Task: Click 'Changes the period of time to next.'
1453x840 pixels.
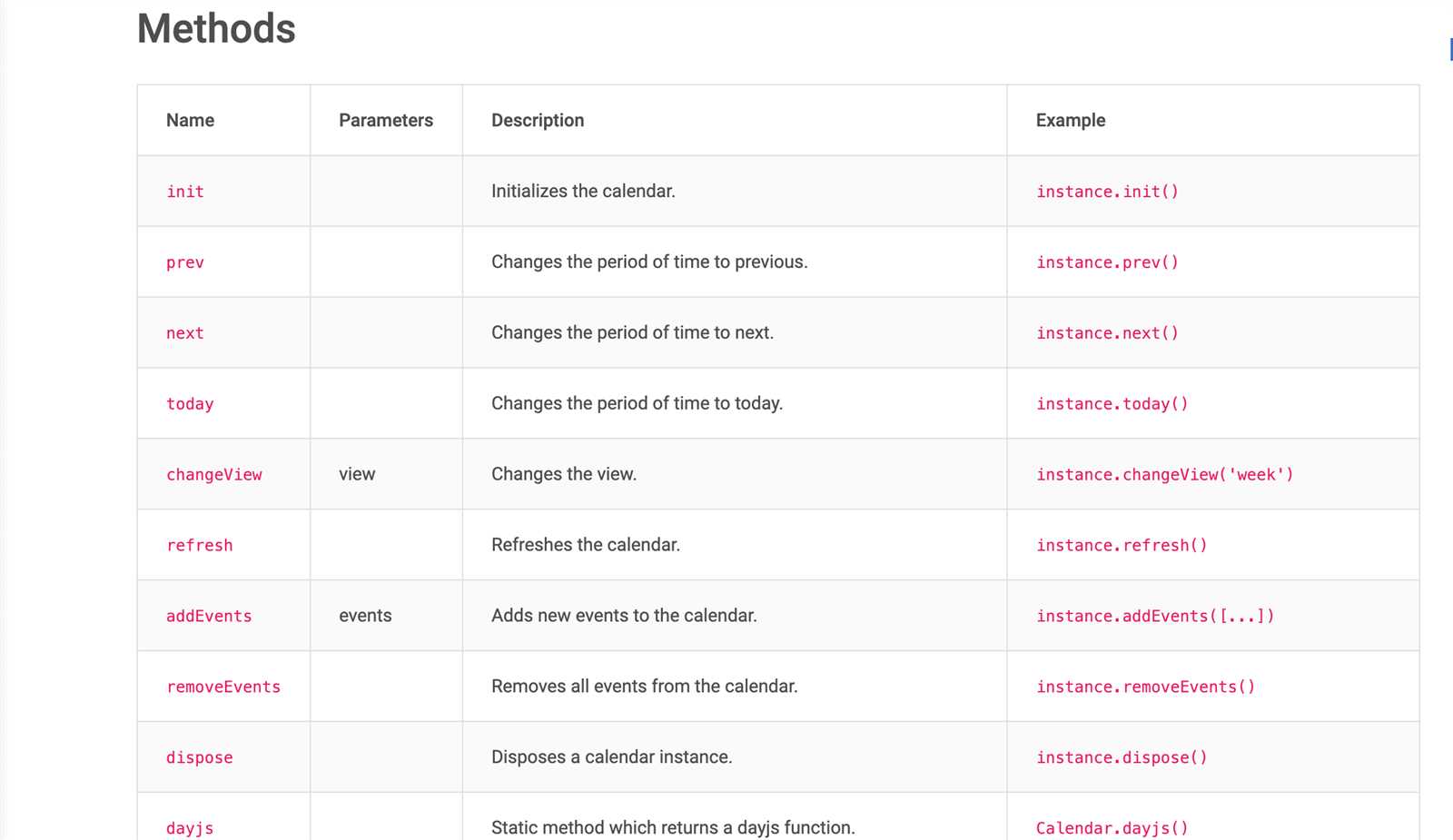Action: pos(632,332)
